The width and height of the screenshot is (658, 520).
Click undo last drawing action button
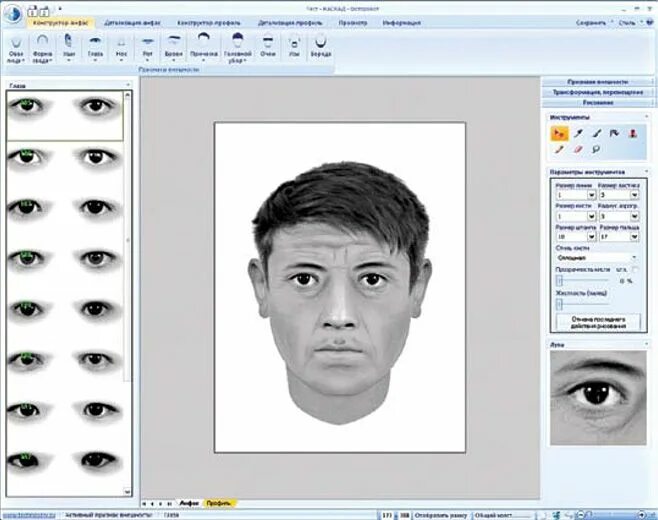tap(598, 322)
